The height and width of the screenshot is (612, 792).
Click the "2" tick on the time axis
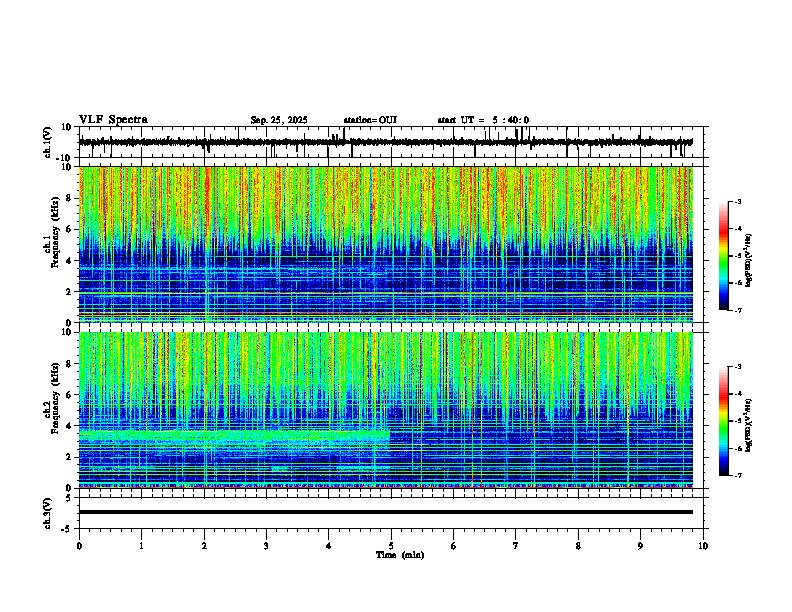204,546
